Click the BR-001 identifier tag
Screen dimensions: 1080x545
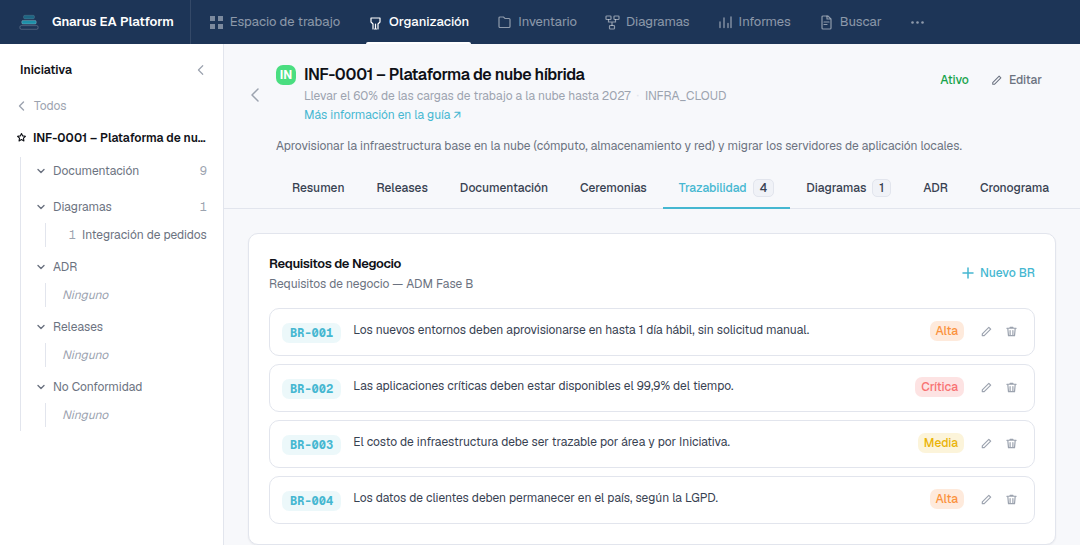point(311,333)
